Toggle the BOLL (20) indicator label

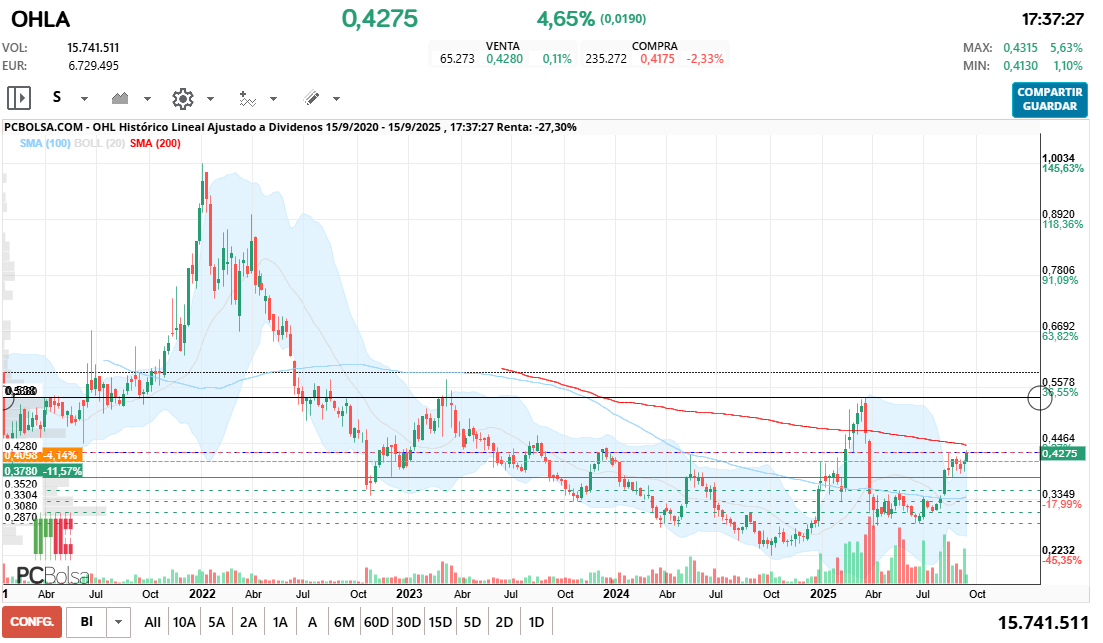(x=99, y=144)
